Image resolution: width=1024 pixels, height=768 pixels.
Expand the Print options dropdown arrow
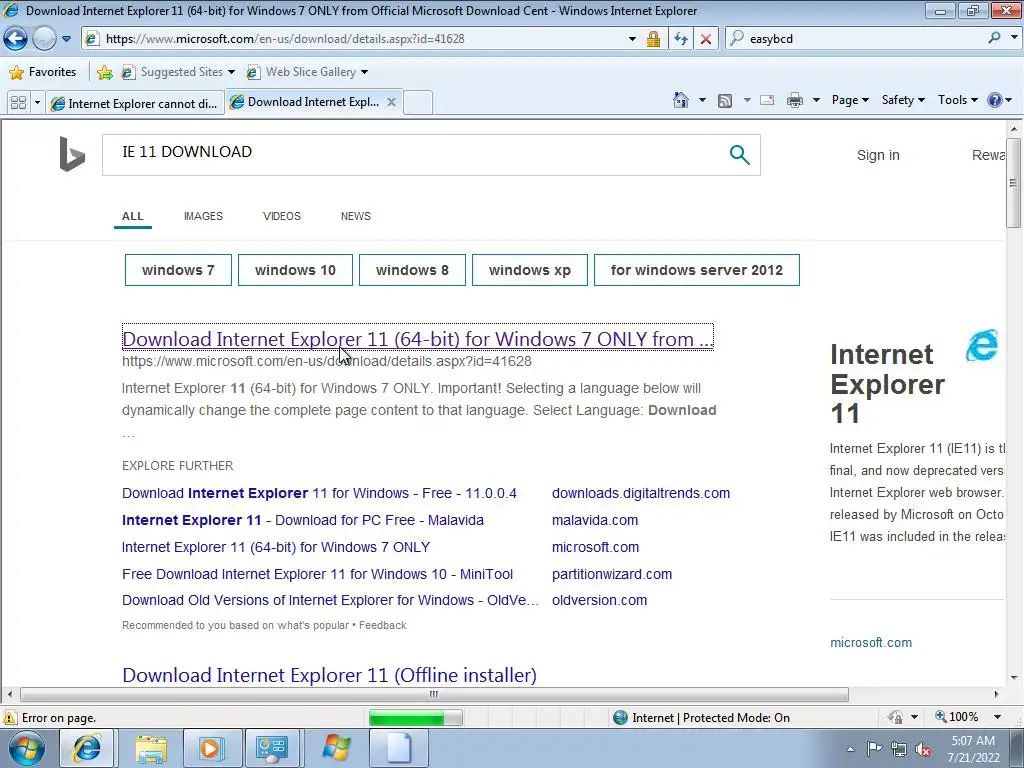[816, 100]
